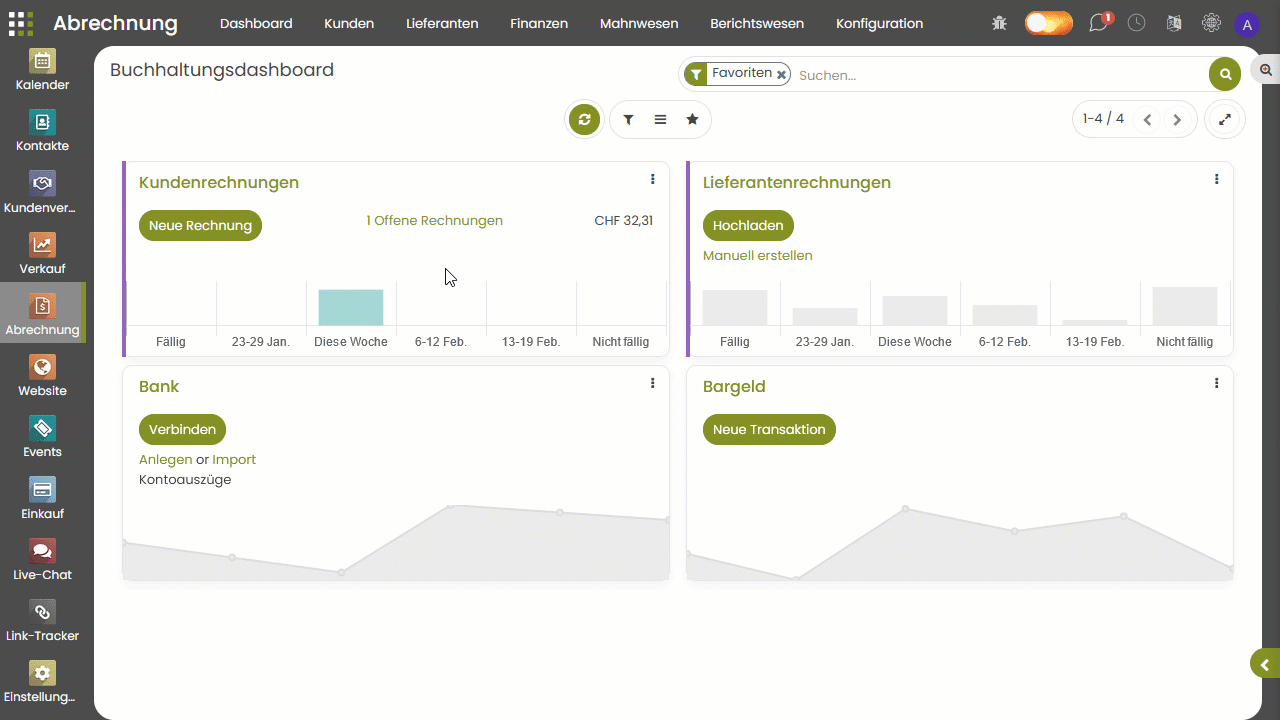Expand the filter funnel dropdown
This screenshot has height=720, width=1280.
pos(628,120)
